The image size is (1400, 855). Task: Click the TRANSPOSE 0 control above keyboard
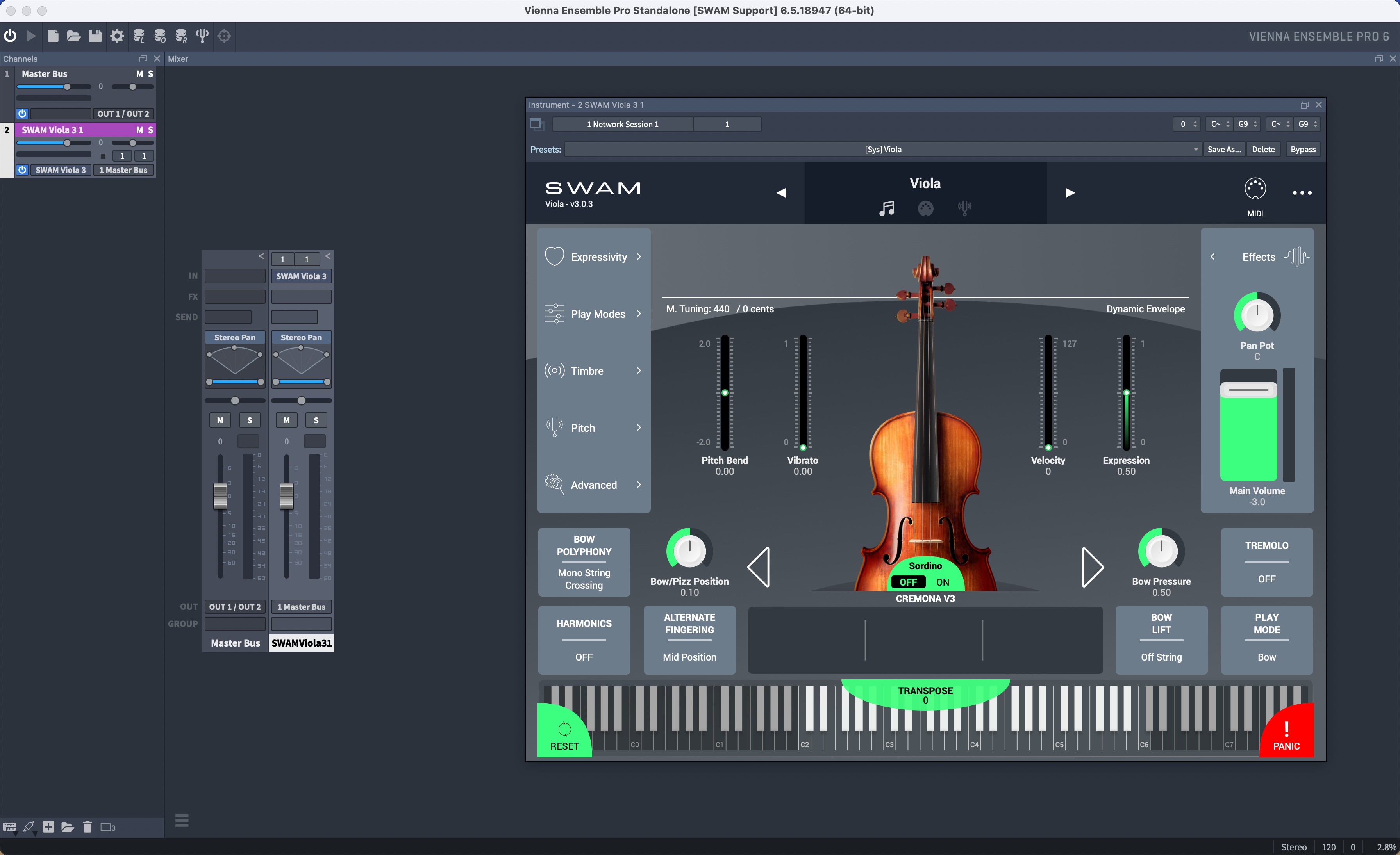pyautogui.click(x=925, y=694)
